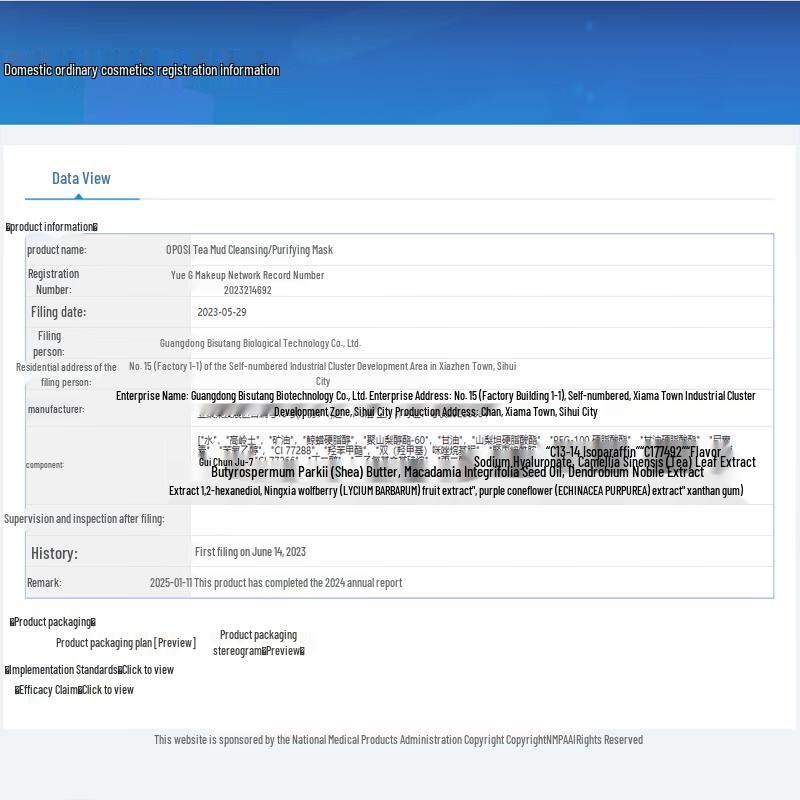Image resolution: width=800 pixels, height=800 pixels.
Task: Click the Remark about 2024 annual report
Action: tap(276, 583)
